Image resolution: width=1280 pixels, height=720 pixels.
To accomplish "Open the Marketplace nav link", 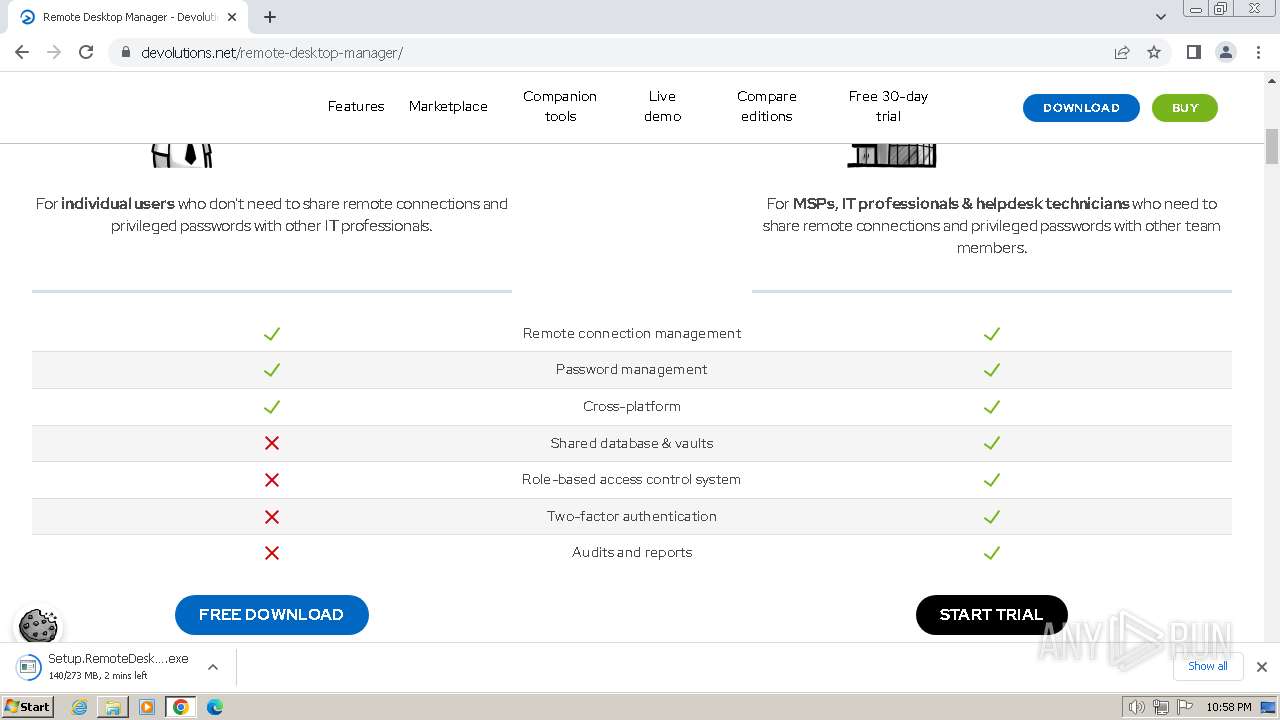I will pyautogui.click(x=448, y=106).
